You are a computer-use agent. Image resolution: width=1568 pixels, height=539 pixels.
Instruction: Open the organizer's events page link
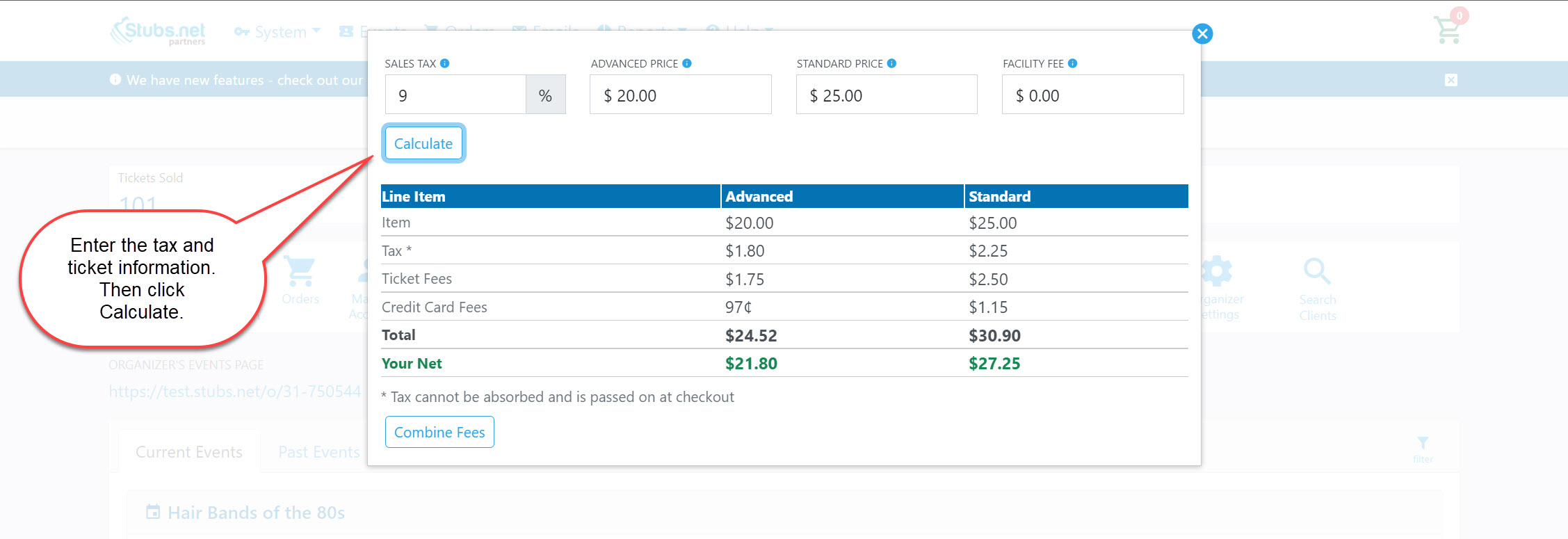[x=235, y=392]
